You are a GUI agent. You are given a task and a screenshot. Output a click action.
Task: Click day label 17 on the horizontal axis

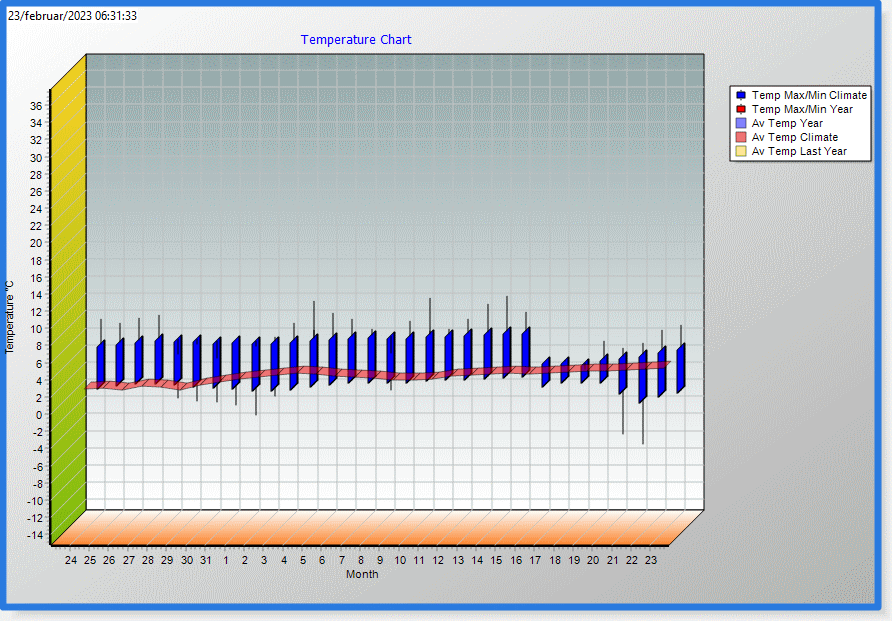pyautogui.click(x=535, y=560)
